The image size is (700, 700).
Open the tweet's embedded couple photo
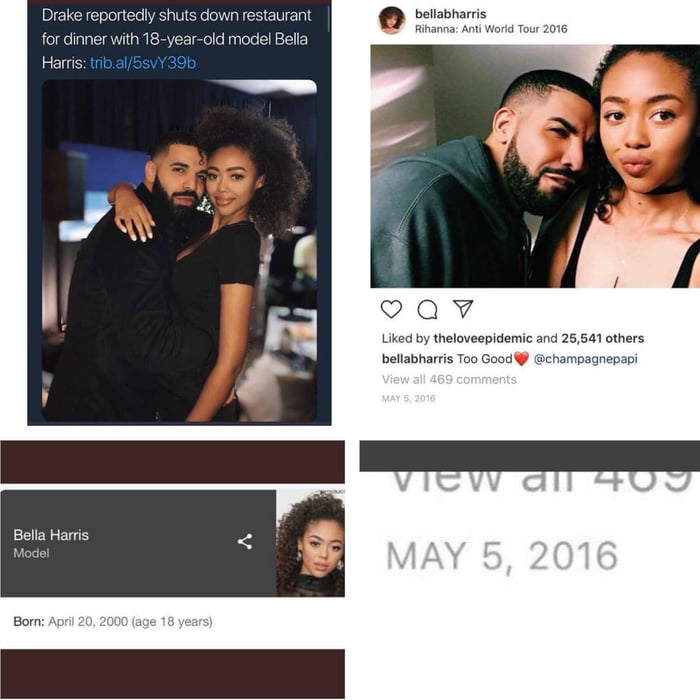[x=179, y=250]
